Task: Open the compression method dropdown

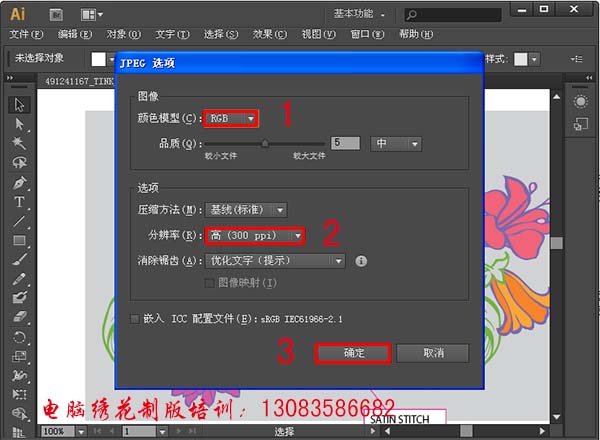Action: (246, 210)
